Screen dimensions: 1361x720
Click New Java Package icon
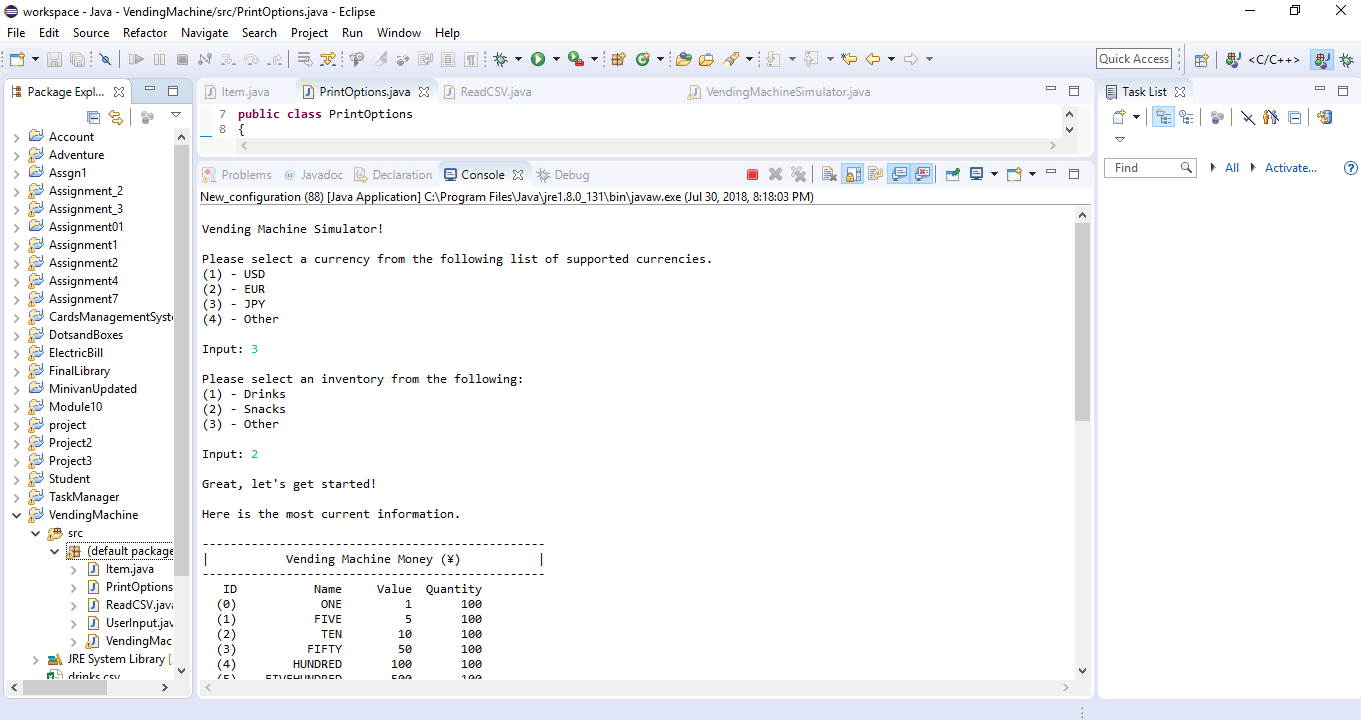(618, 59)
